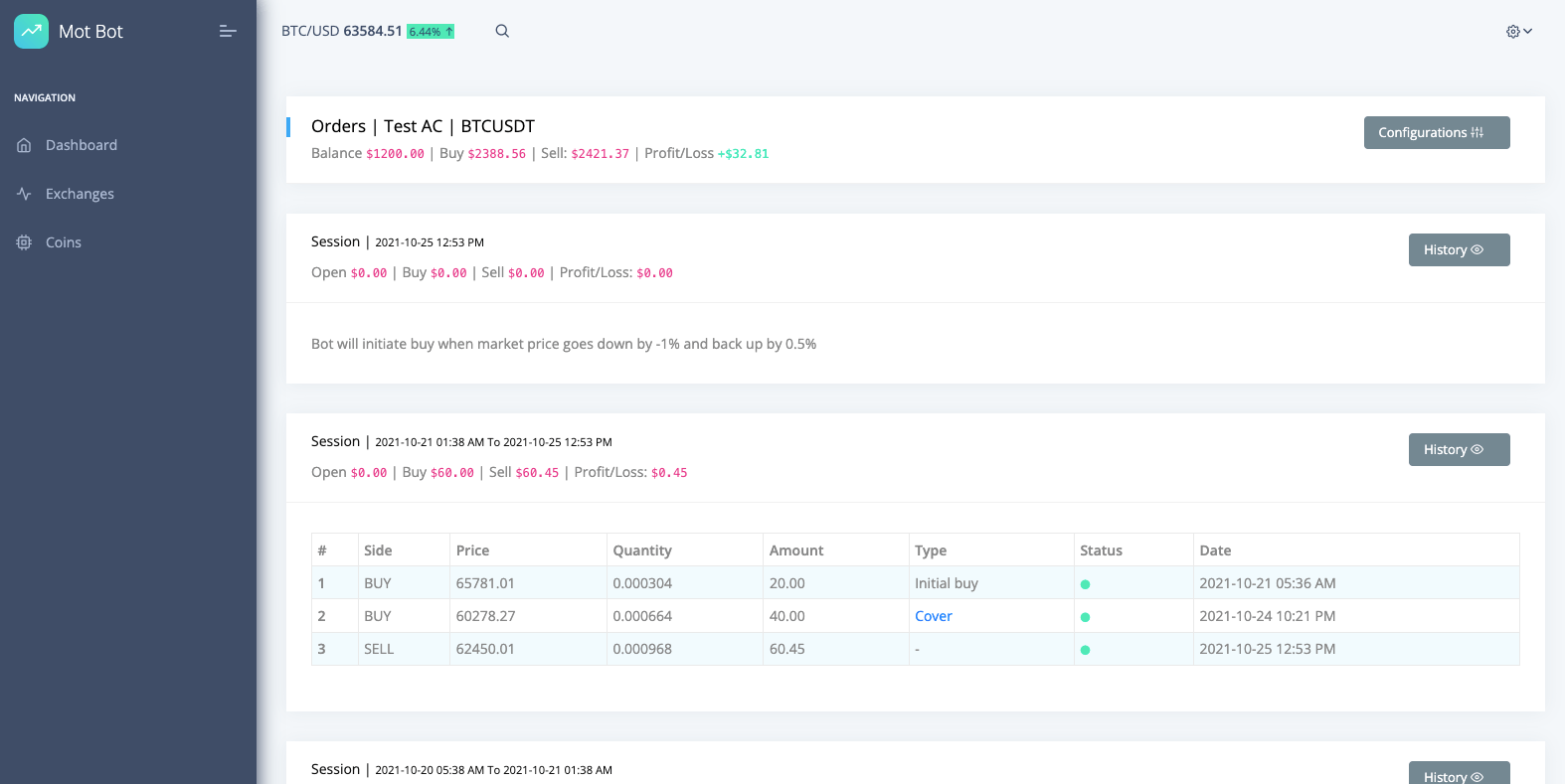Open Dashboard from the navigation

click(82, 145)
